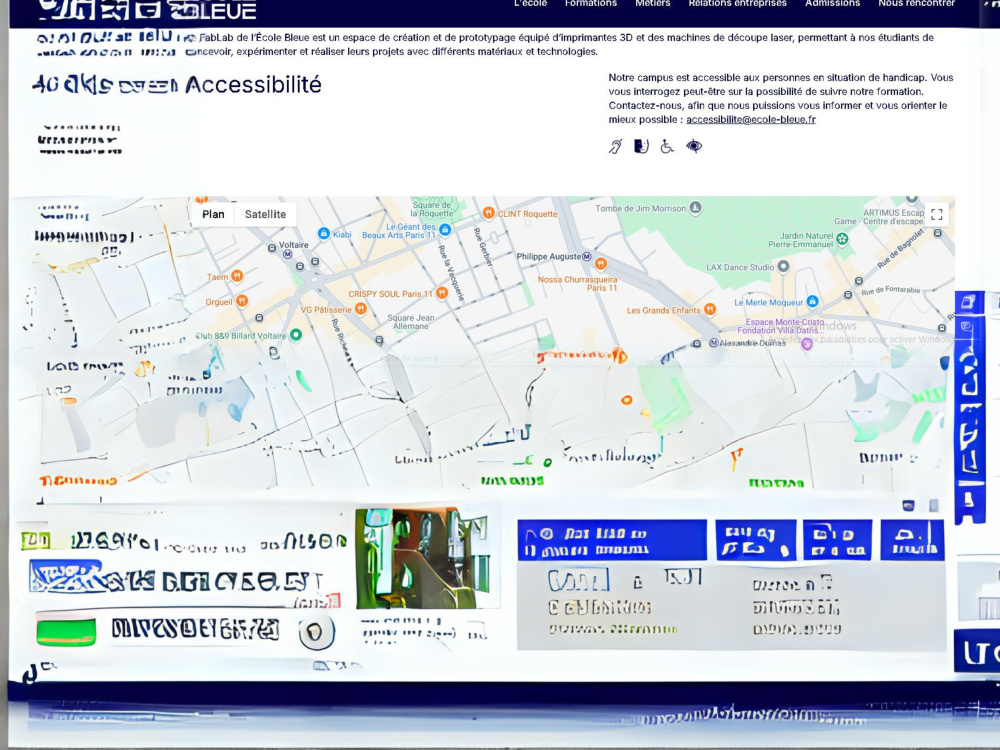Click the Rue de Fontarabie street label
1000x750 pixels.
pos(890,290)
